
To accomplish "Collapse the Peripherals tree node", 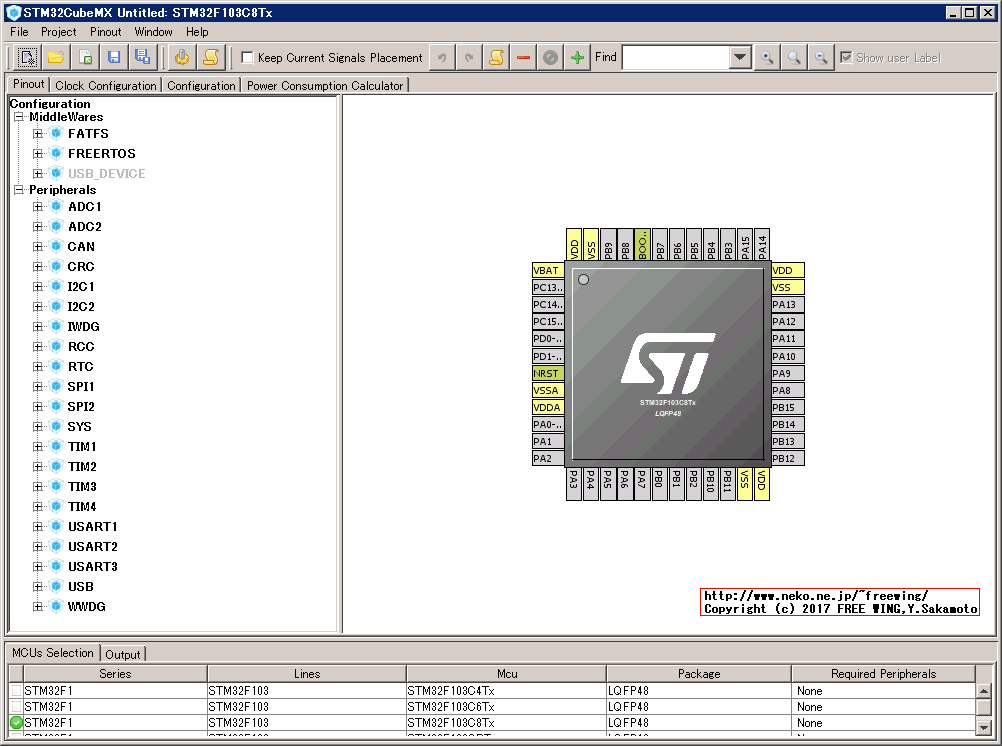I will click(x=19, y=189).
